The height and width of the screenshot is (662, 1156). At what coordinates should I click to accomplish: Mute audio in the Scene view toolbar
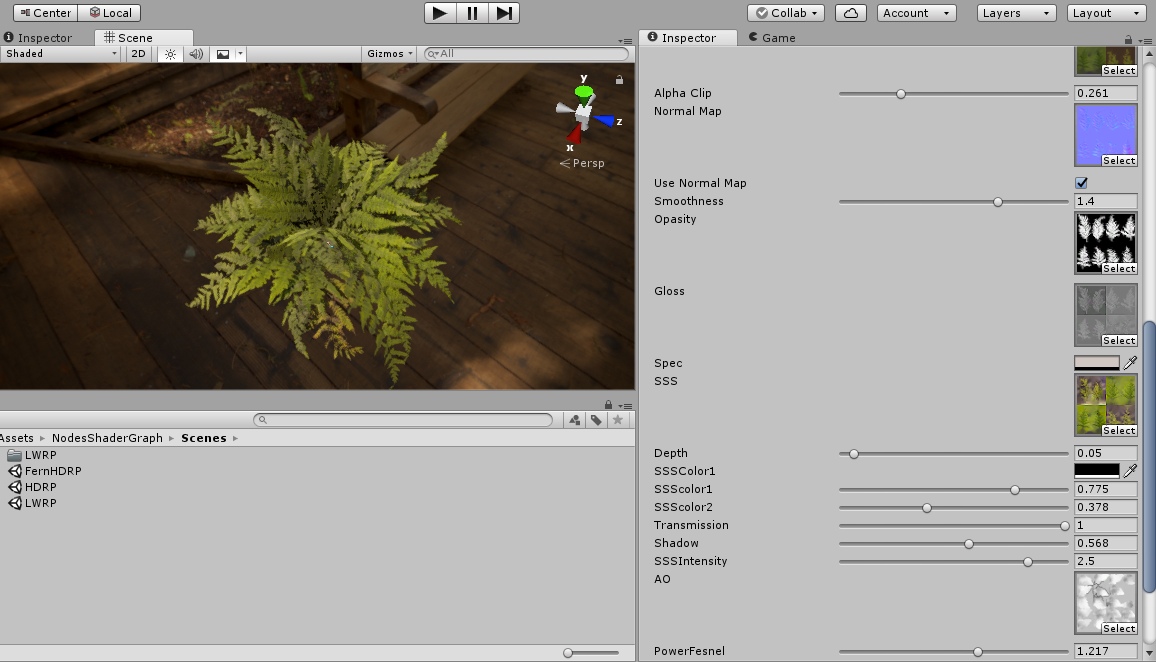point(195,54)
